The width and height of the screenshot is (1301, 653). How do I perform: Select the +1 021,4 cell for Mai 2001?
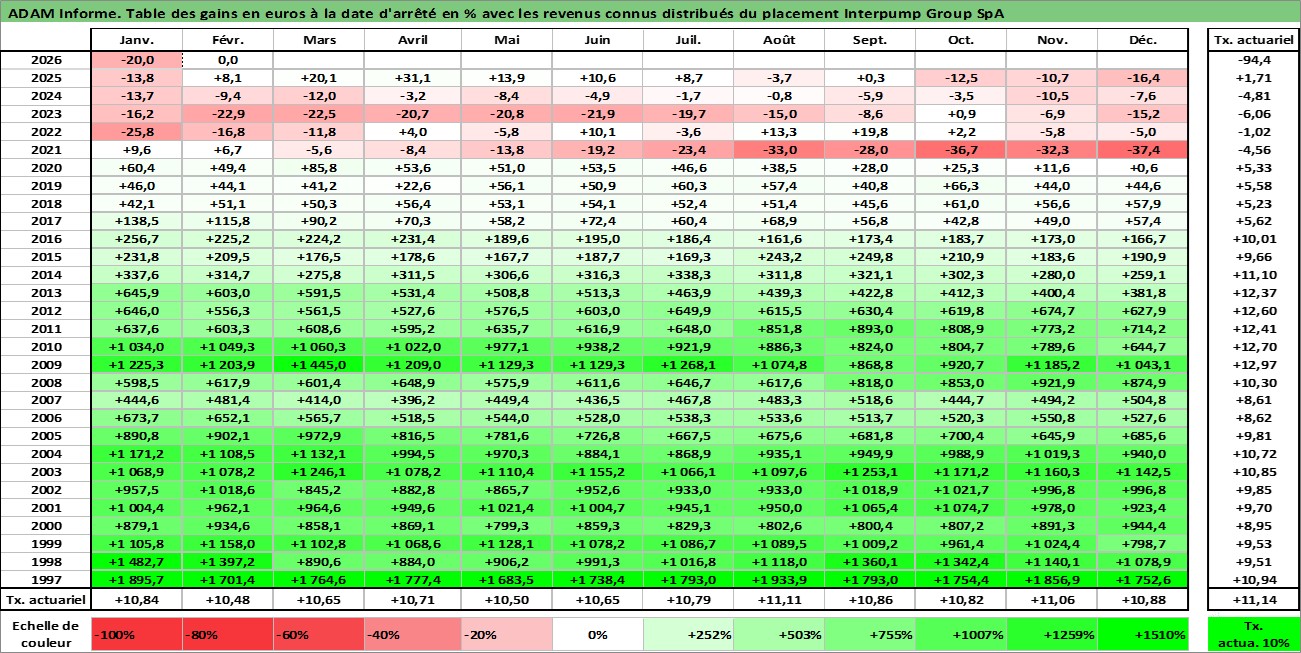point(507,509)
